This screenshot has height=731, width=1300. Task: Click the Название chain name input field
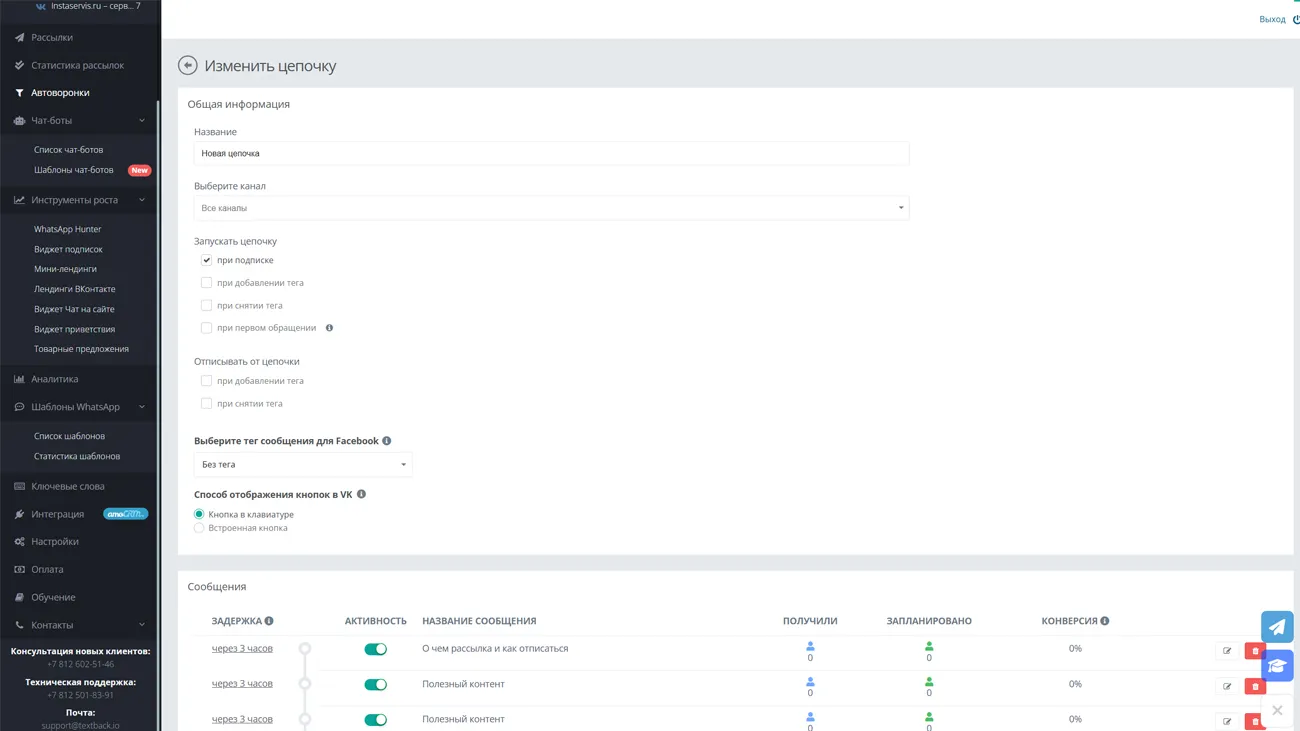point(551,154)
